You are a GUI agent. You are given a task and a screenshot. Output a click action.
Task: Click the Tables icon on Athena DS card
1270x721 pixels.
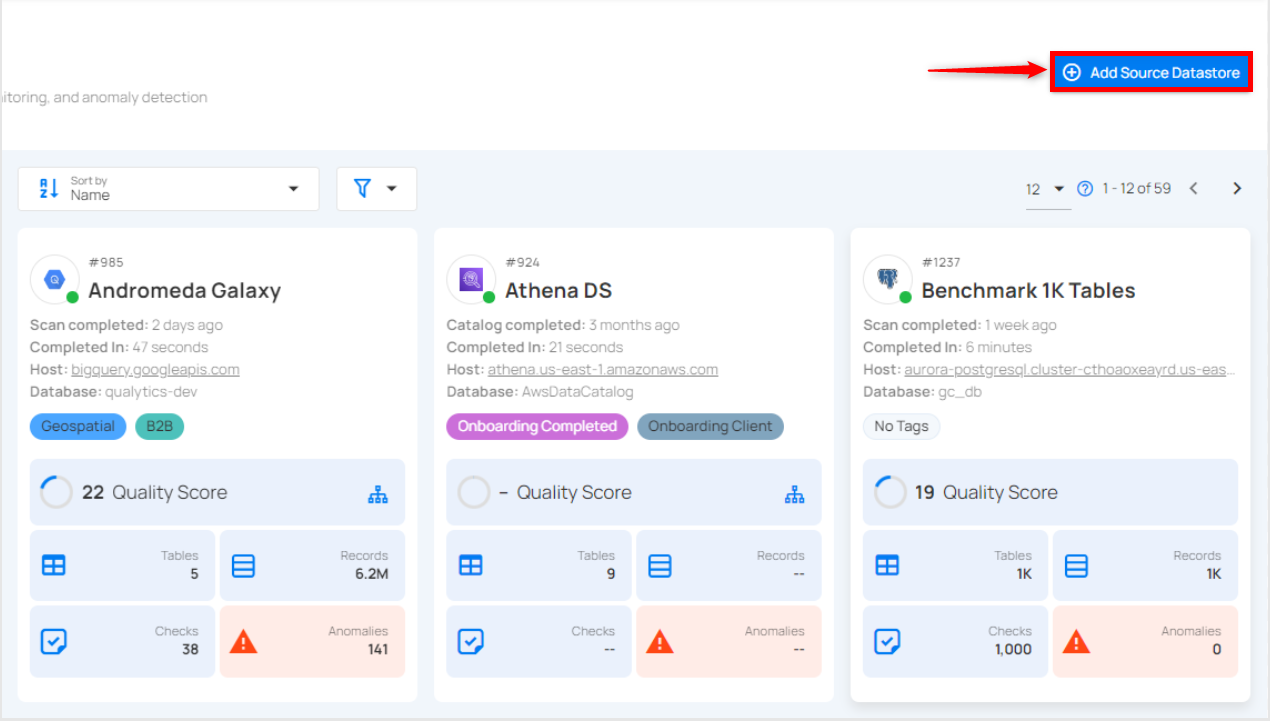[x=470, y=565]
